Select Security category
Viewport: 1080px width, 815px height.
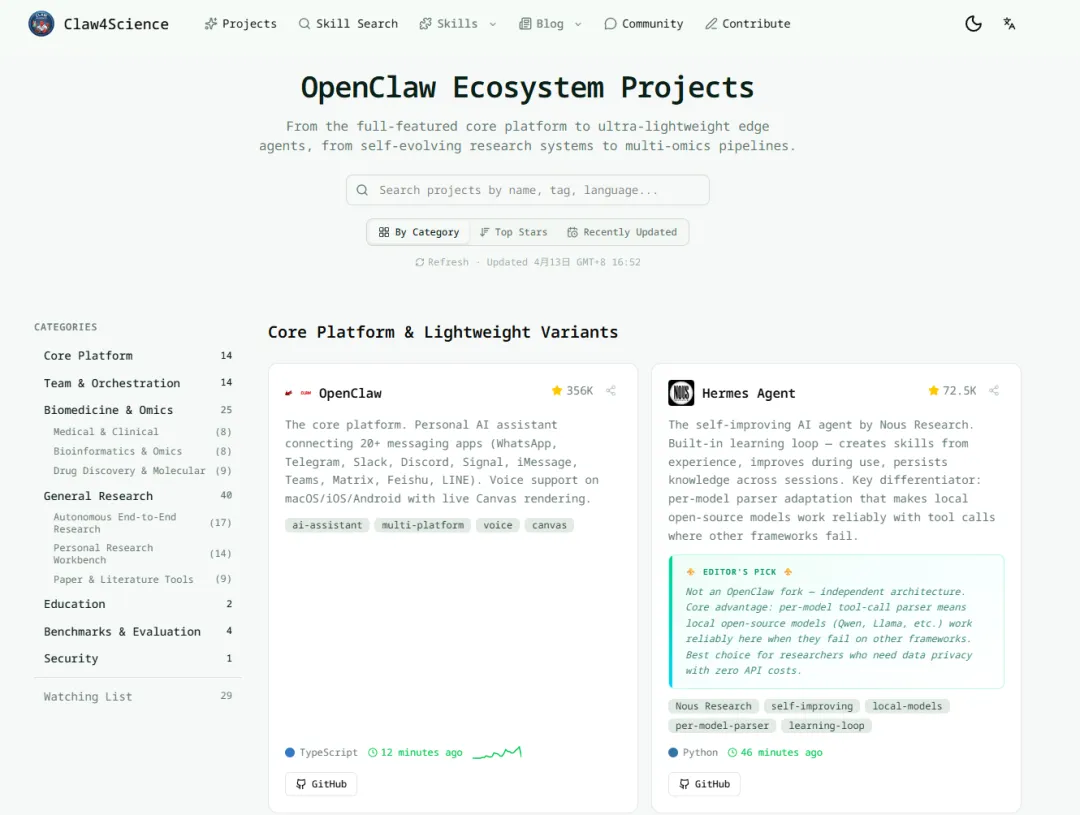click(x=138, y=659)
